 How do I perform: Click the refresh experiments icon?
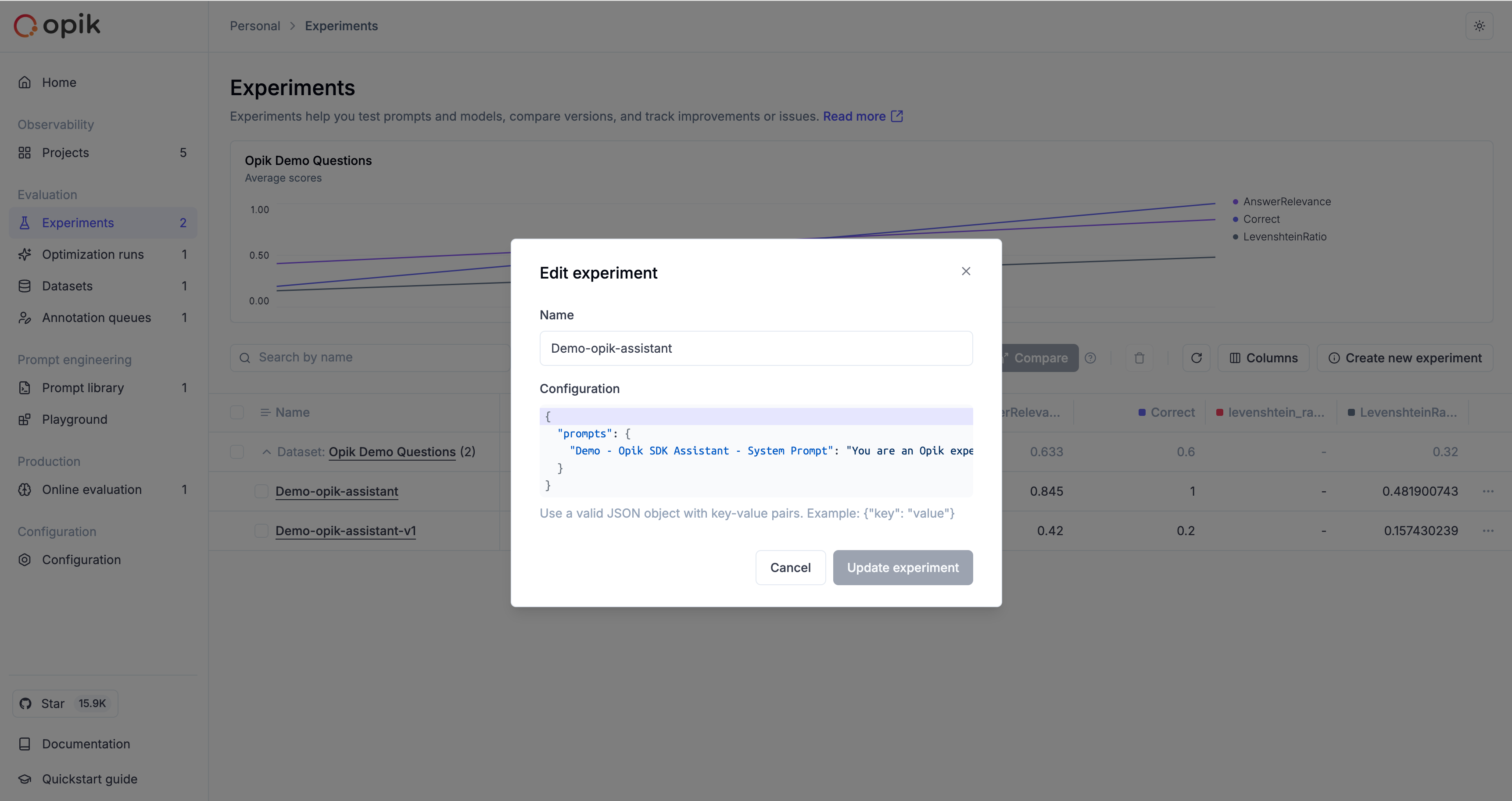[1196, 358]
